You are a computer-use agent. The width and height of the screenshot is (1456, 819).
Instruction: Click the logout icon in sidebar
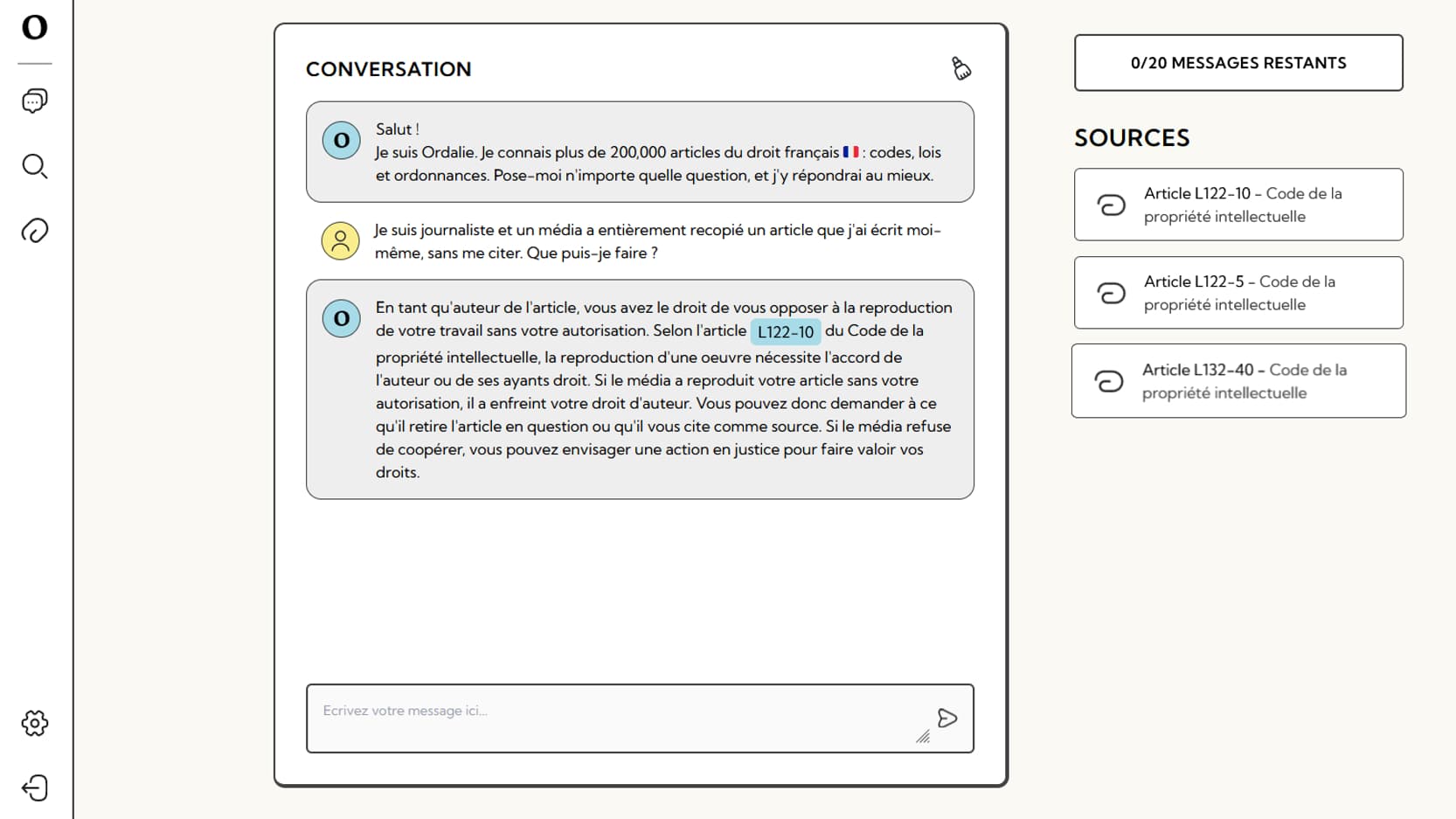35,788
